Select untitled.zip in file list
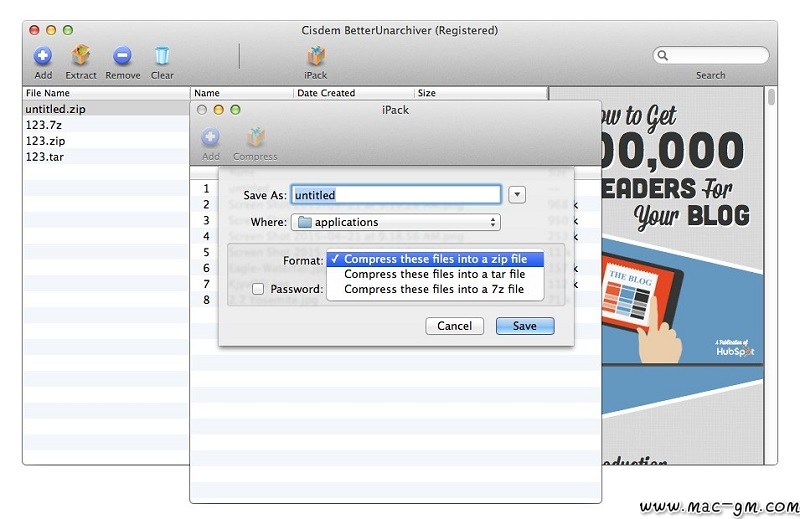 click(x=106, y=109)
